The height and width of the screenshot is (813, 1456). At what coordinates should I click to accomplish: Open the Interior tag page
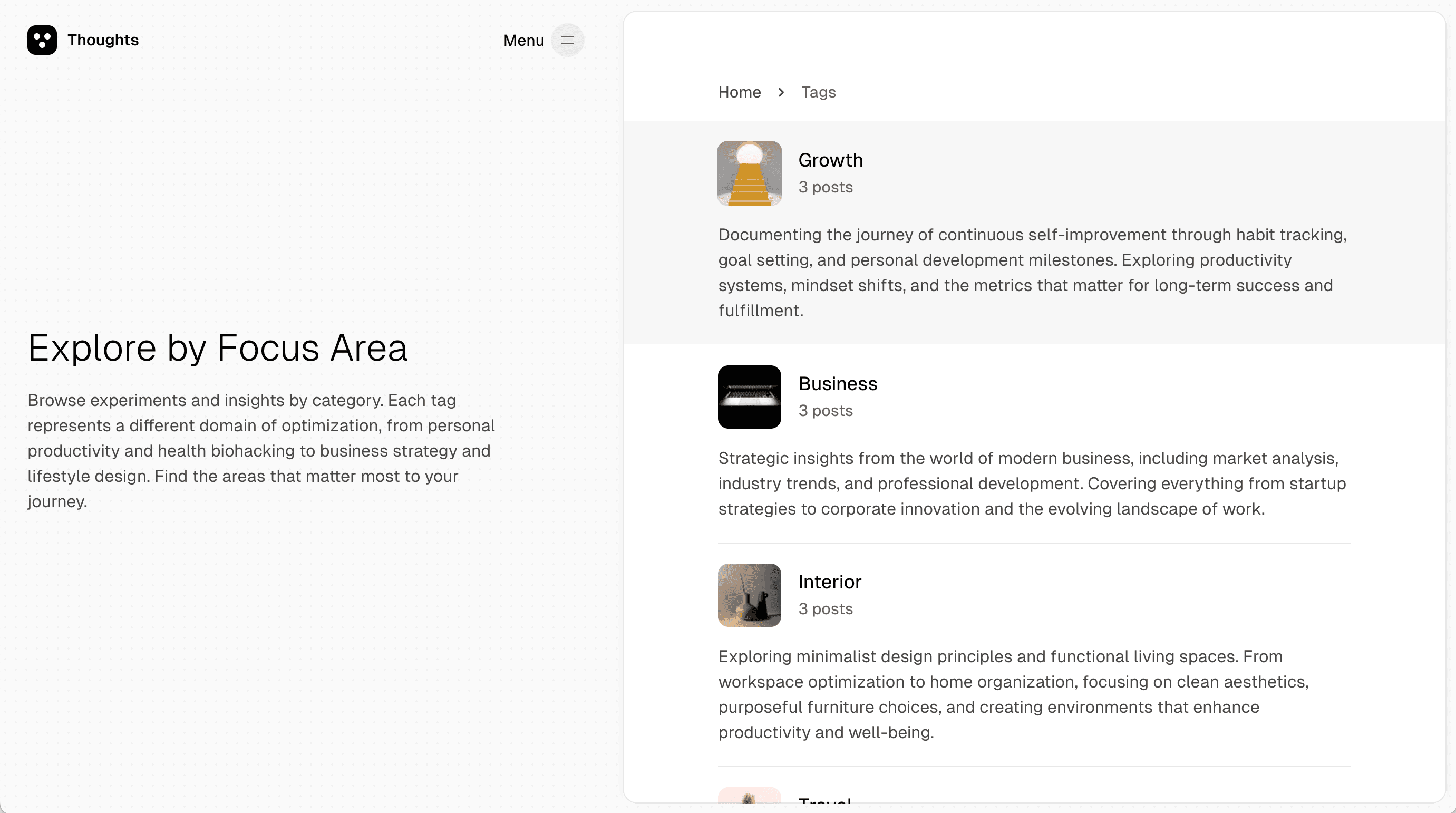[x=830, y=582]
